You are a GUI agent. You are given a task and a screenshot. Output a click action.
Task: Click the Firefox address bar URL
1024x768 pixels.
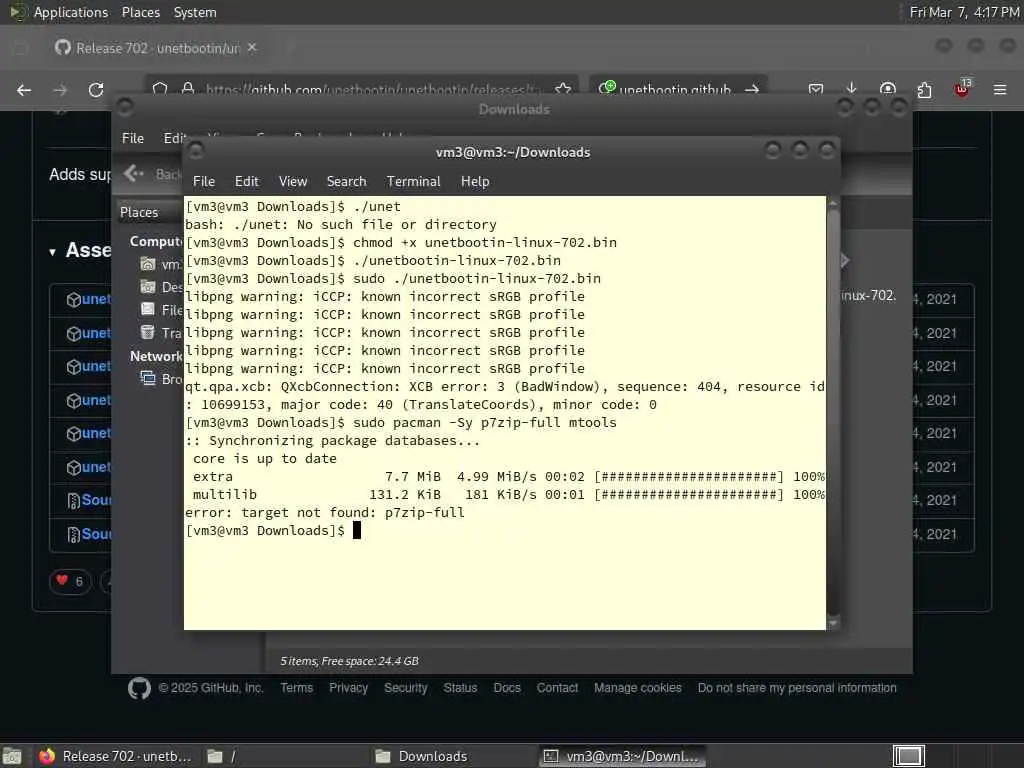tap(372, 89)
